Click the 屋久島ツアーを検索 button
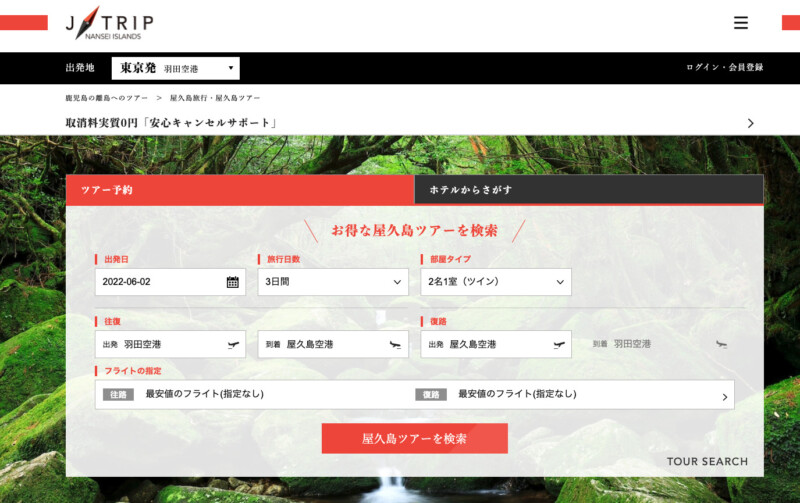 tap(415, 438)
